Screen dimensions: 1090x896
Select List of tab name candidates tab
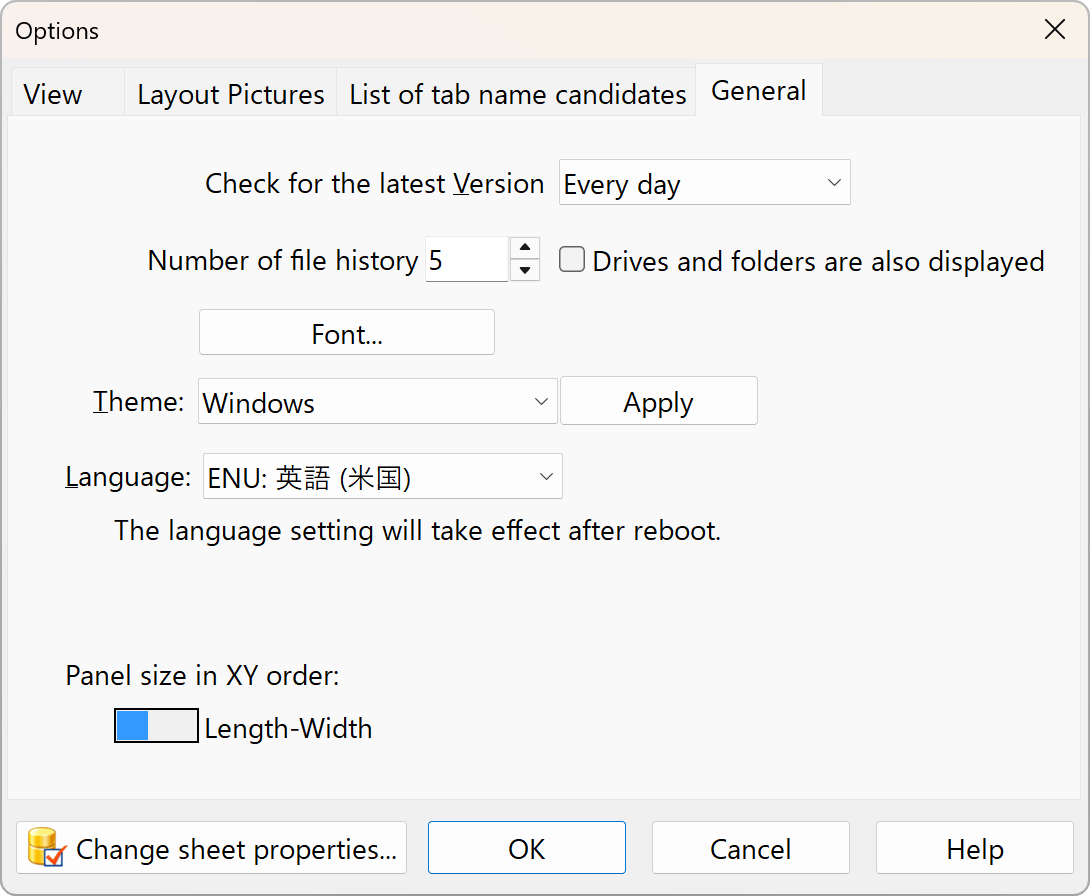(517, 94)
